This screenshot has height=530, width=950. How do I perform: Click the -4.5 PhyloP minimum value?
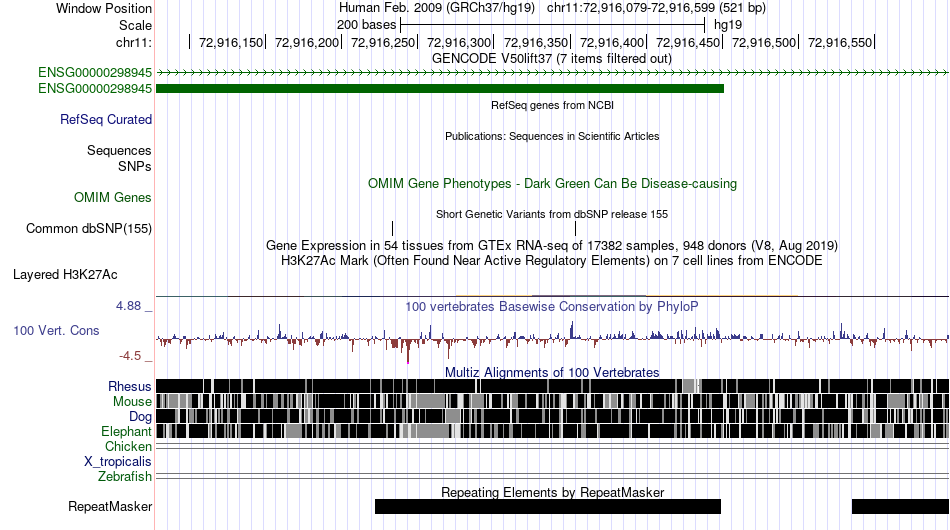tap(130, 356)
